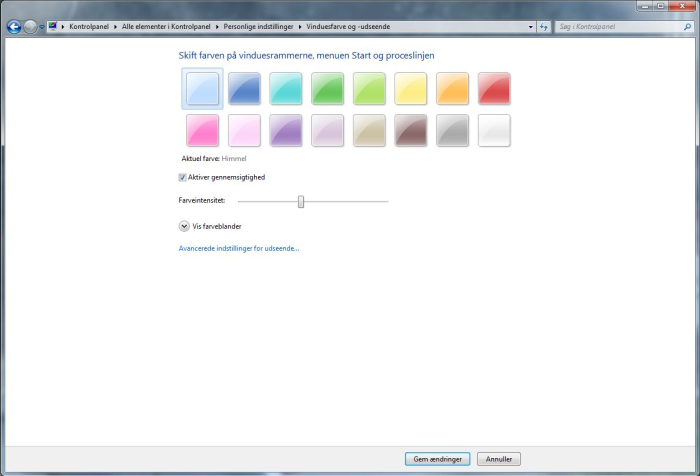Open Avancerede indstillinger for udseende link
Image resolution: width=700 pixels, height=476 pixels.
(x=239, y=248)
